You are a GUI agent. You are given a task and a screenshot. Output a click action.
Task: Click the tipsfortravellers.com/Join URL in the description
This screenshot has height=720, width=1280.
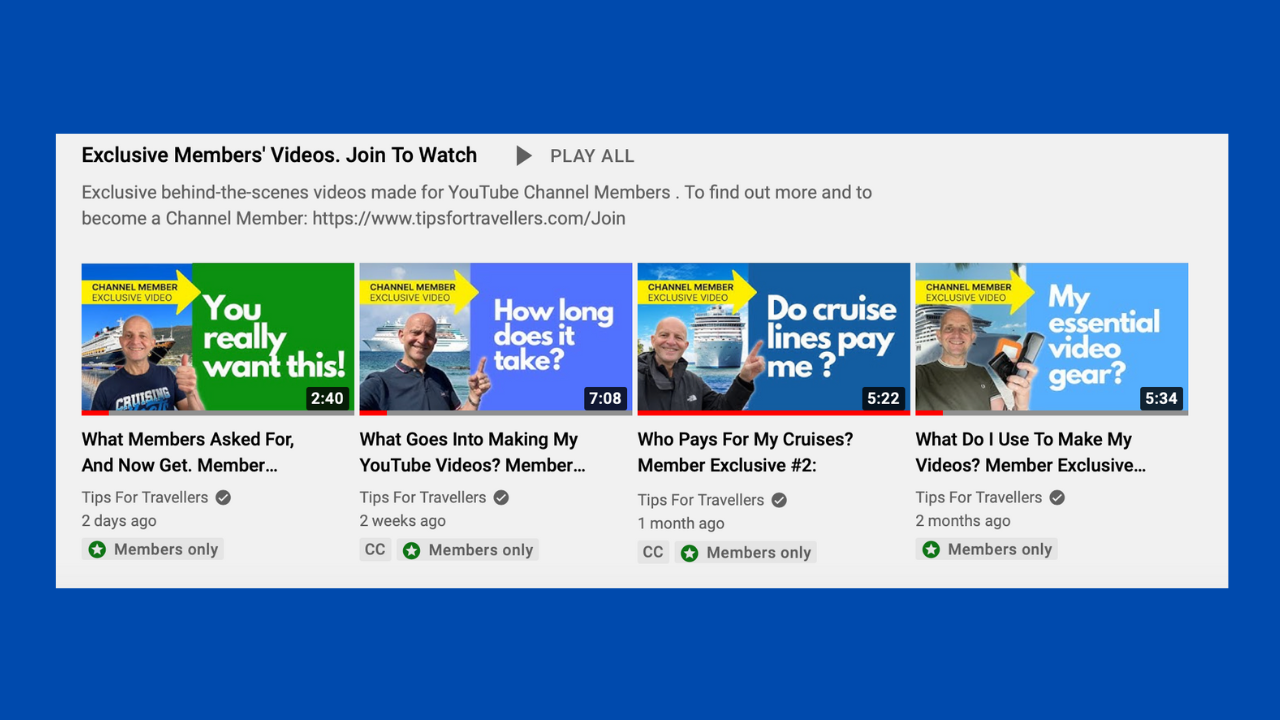(x=469, y=218)
